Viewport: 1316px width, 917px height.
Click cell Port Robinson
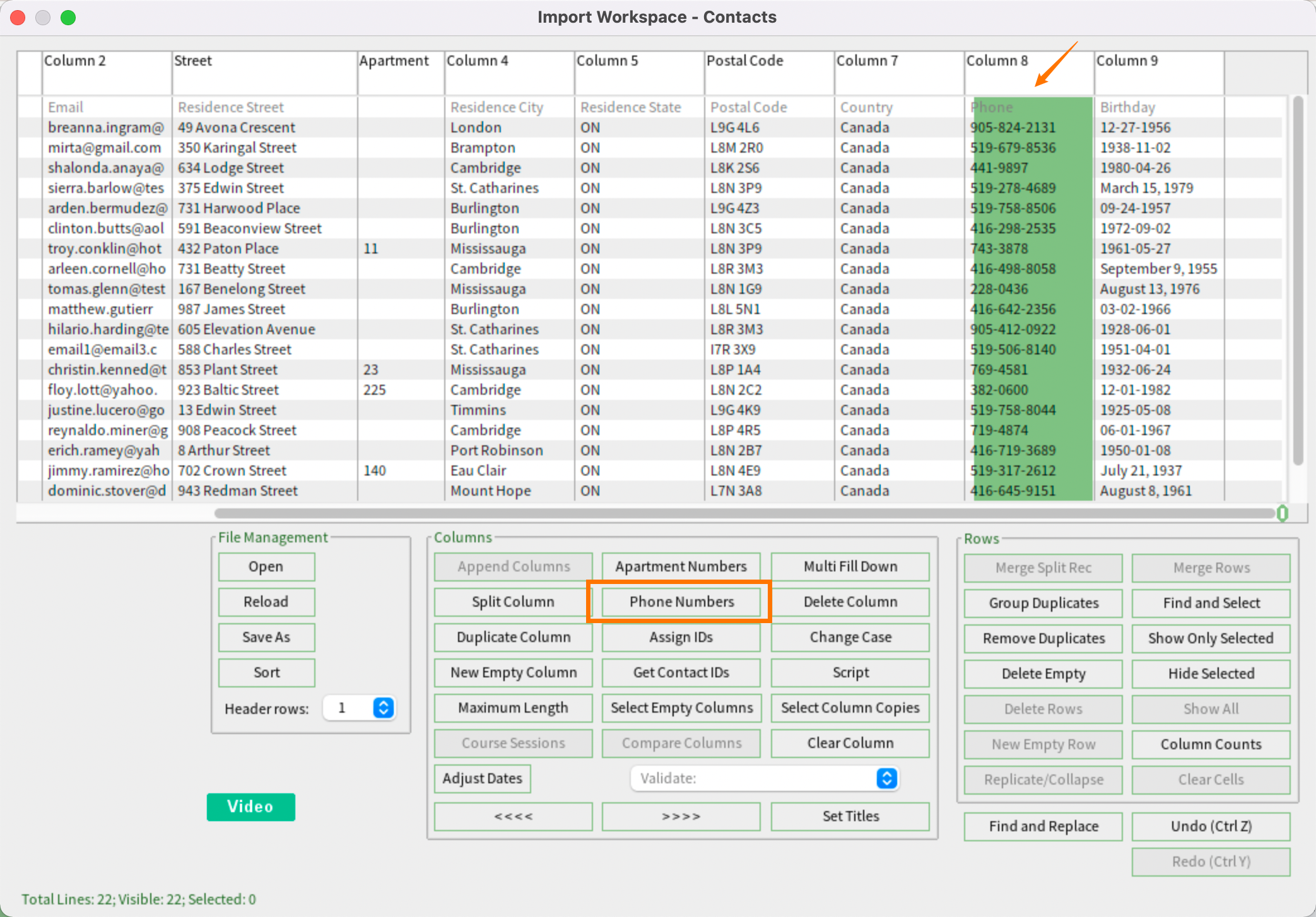click(x=509, y=450)
